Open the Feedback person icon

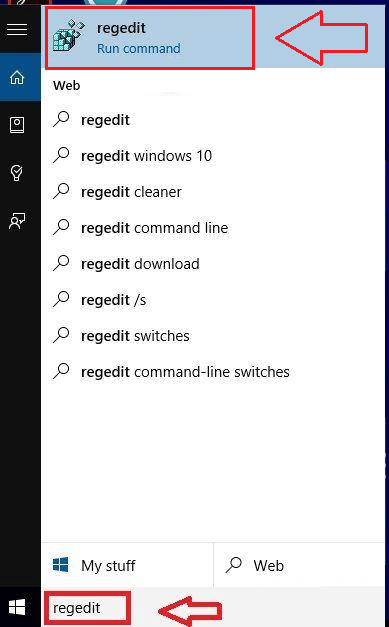pos(17,220)
